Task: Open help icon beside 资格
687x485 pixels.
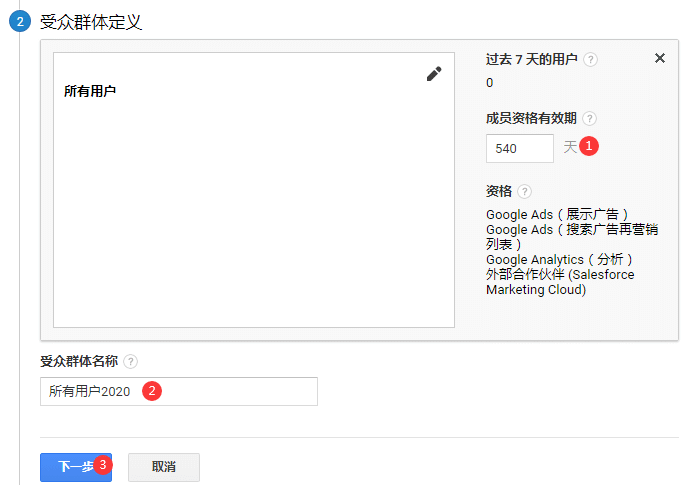Action: pos(524,191)
